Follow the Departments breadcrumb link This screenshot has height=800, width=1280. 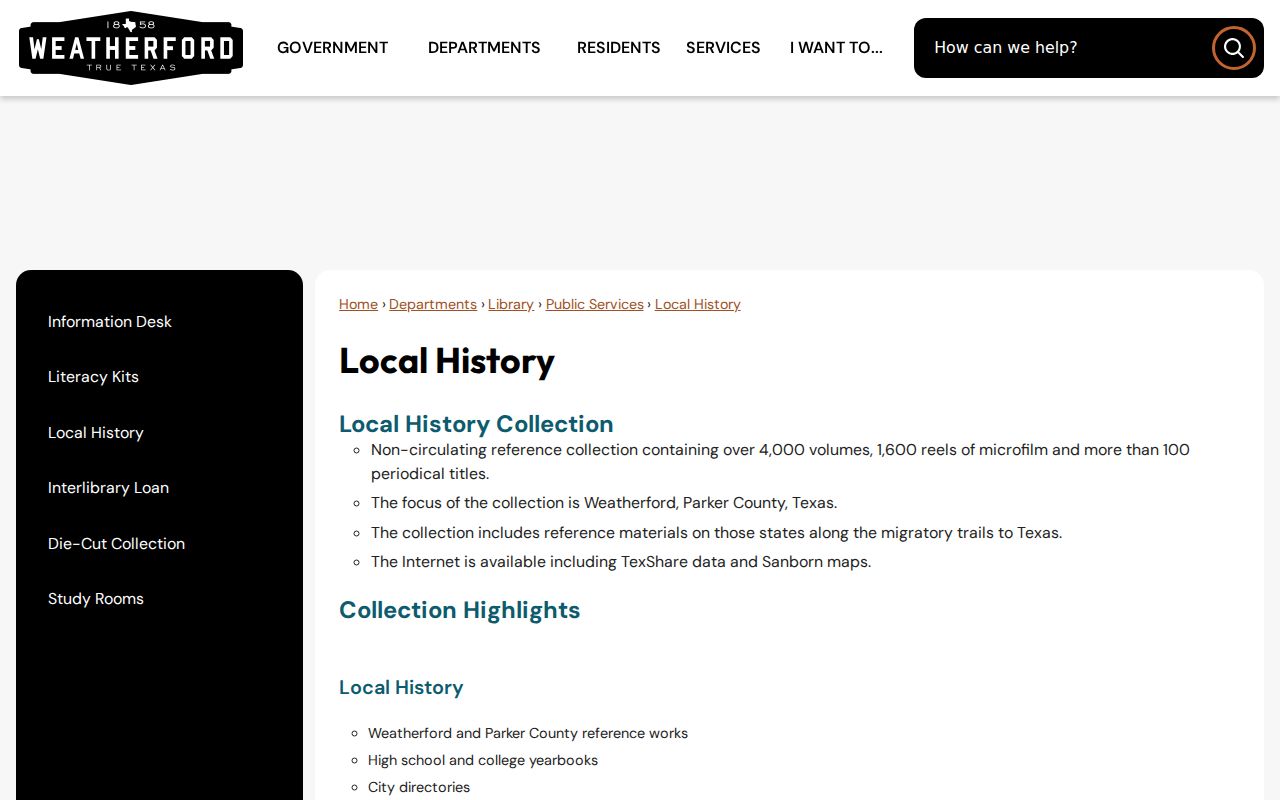(433, 304)
